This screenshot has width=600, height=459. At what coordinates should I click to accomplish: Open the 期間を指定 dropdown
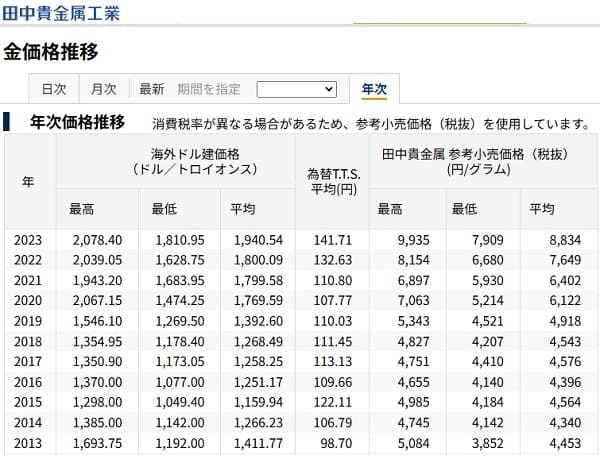coord(297,89)
